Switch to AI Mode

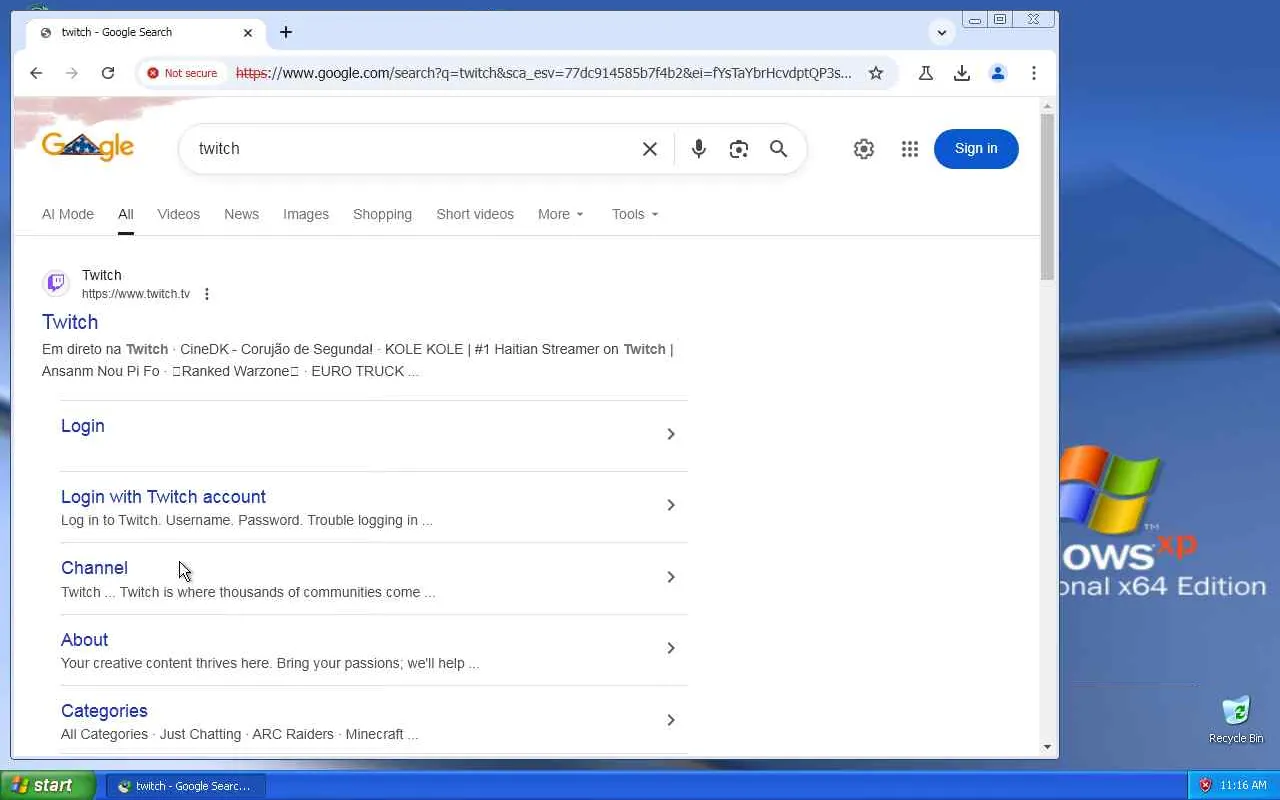pos(68,214)
